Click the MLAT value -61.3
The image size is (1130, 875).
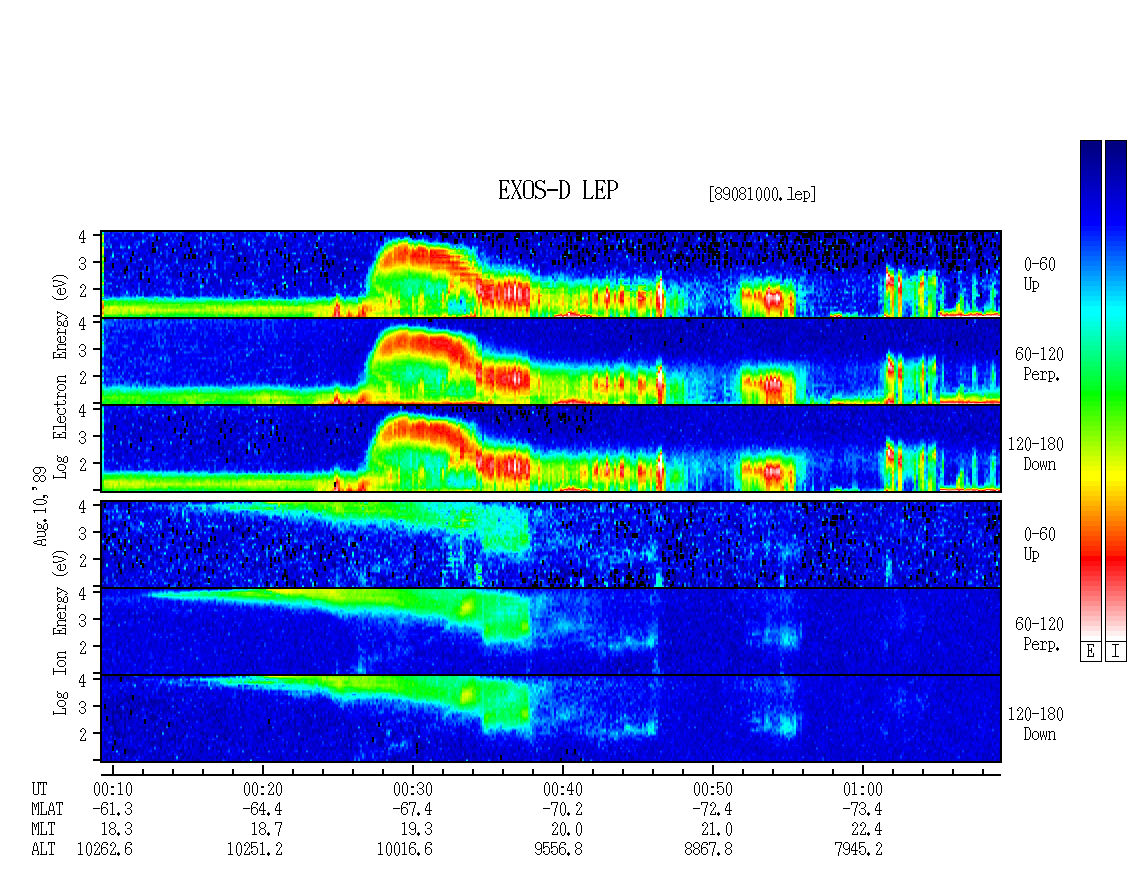112,809
